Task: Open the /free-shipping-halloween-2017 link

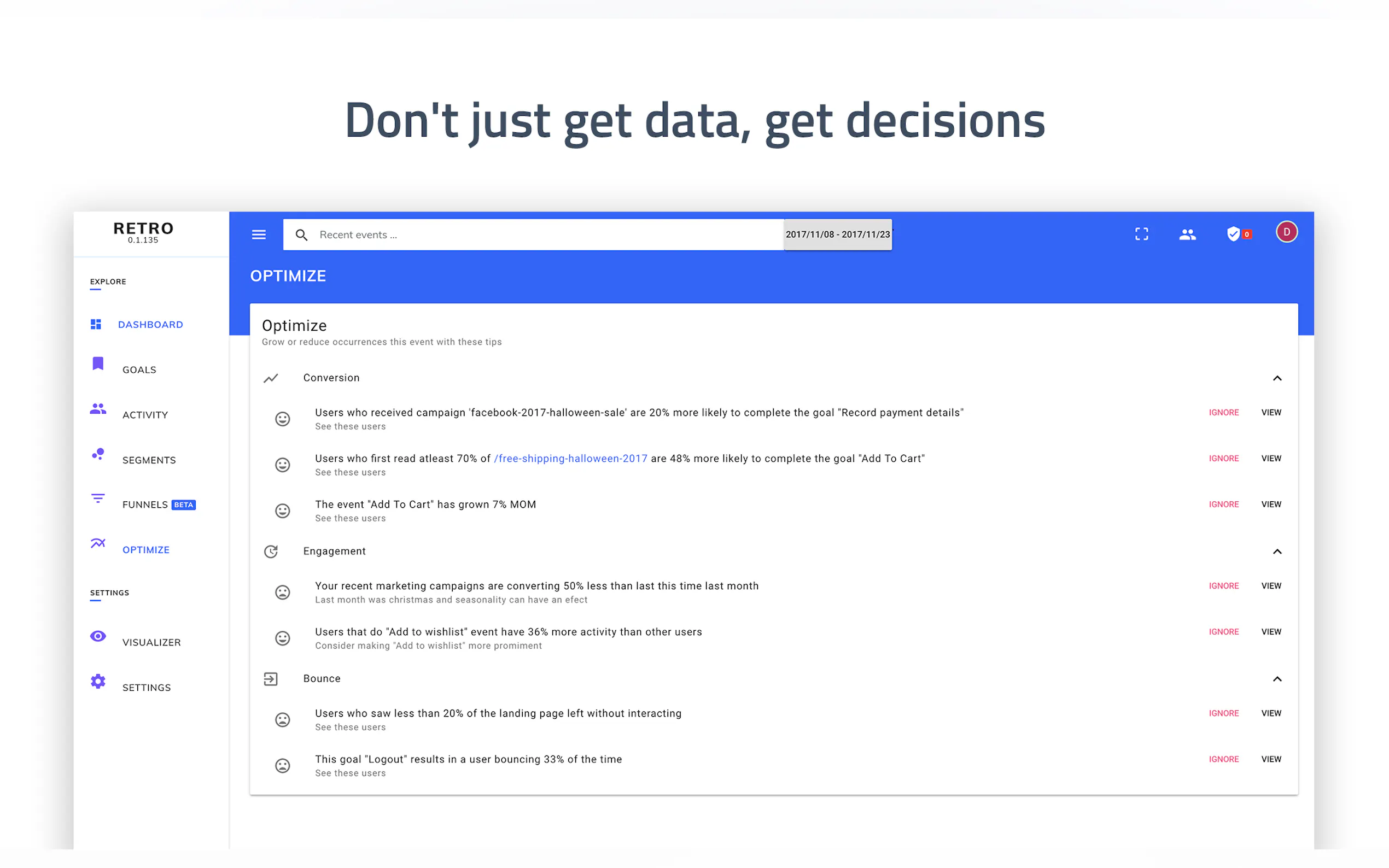Action: pyautogui.click(x=570, y=459)
